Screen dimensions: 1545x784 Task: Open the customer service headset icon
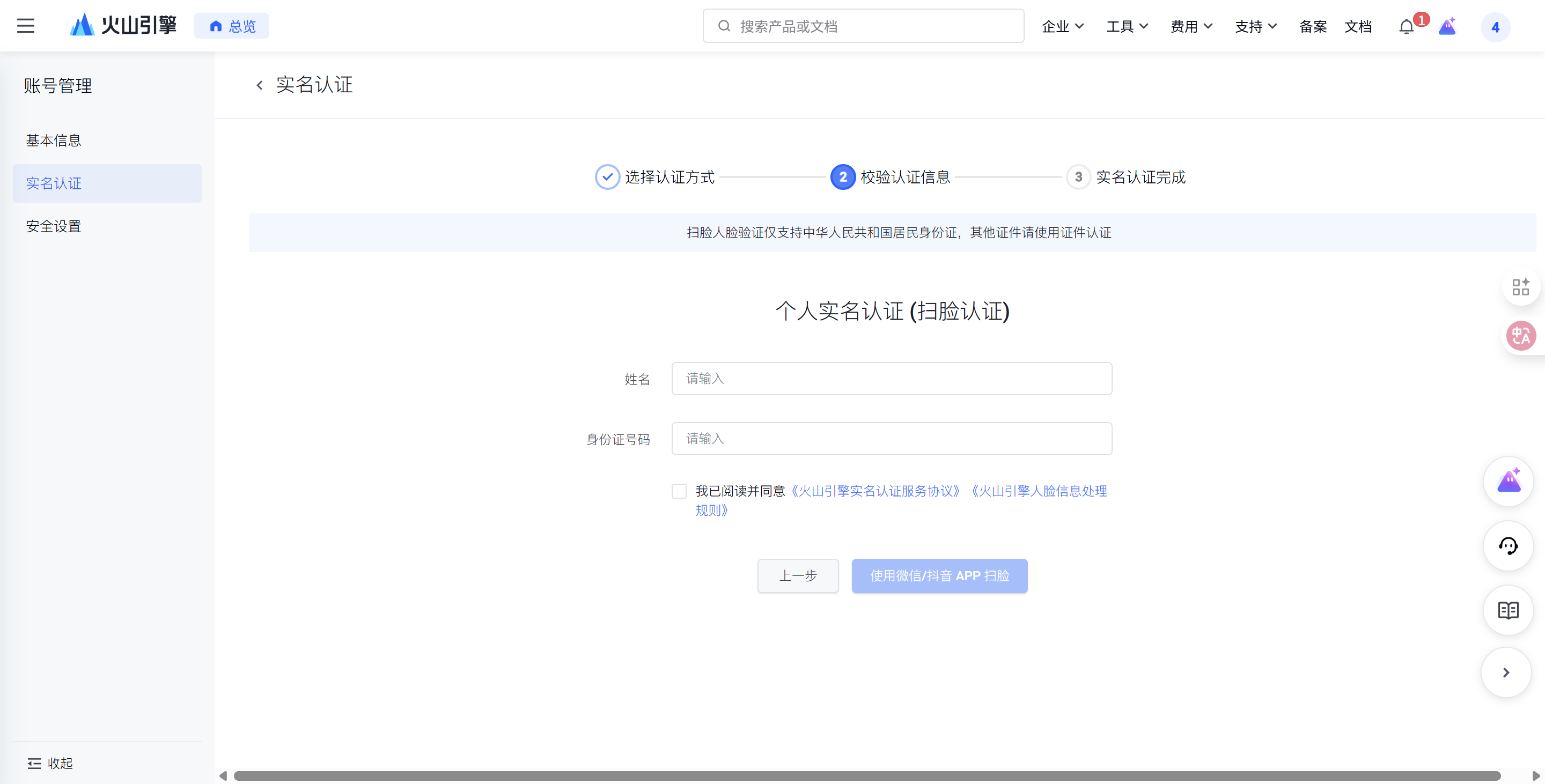1508,546
